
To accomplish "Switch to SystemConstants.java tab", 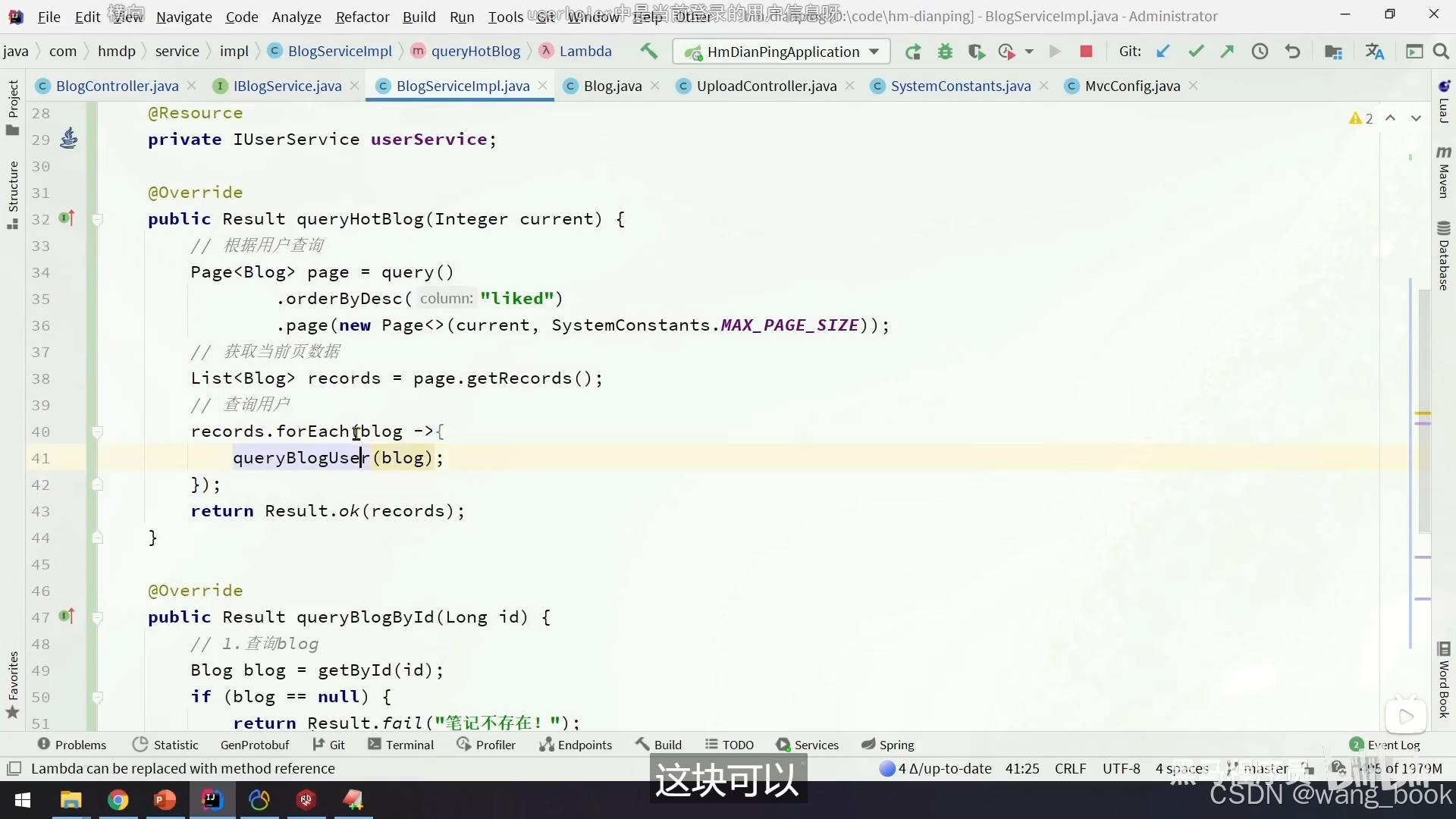I will coord(960,86).
